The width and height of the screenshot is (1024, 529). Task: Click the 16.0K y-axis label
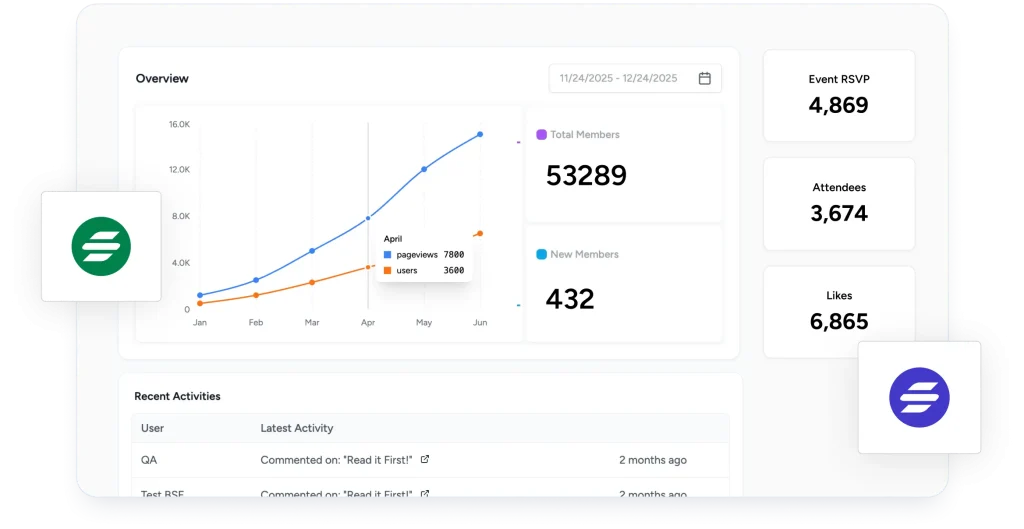(180, 124)
